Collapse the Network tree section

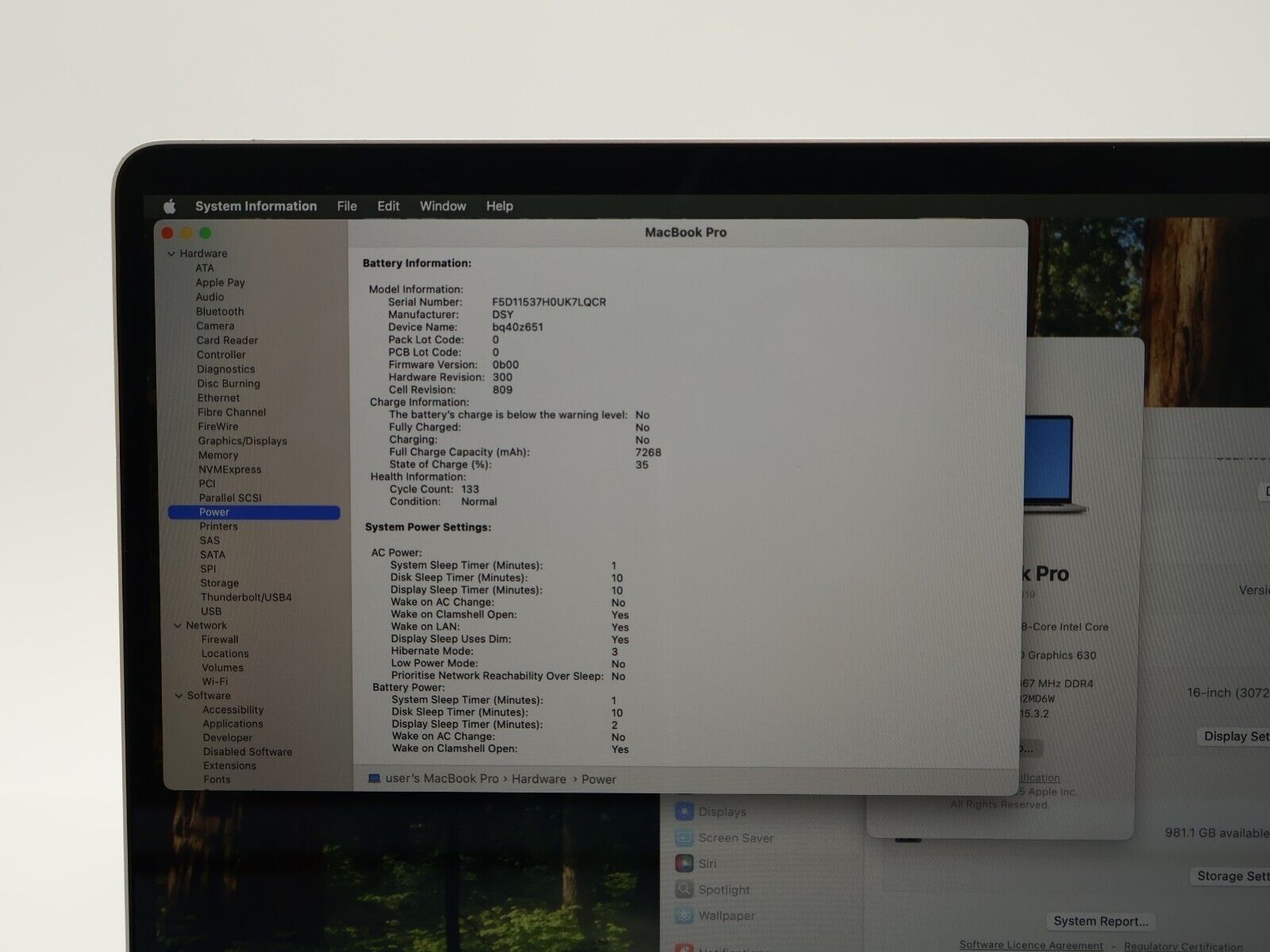point(178,626)
